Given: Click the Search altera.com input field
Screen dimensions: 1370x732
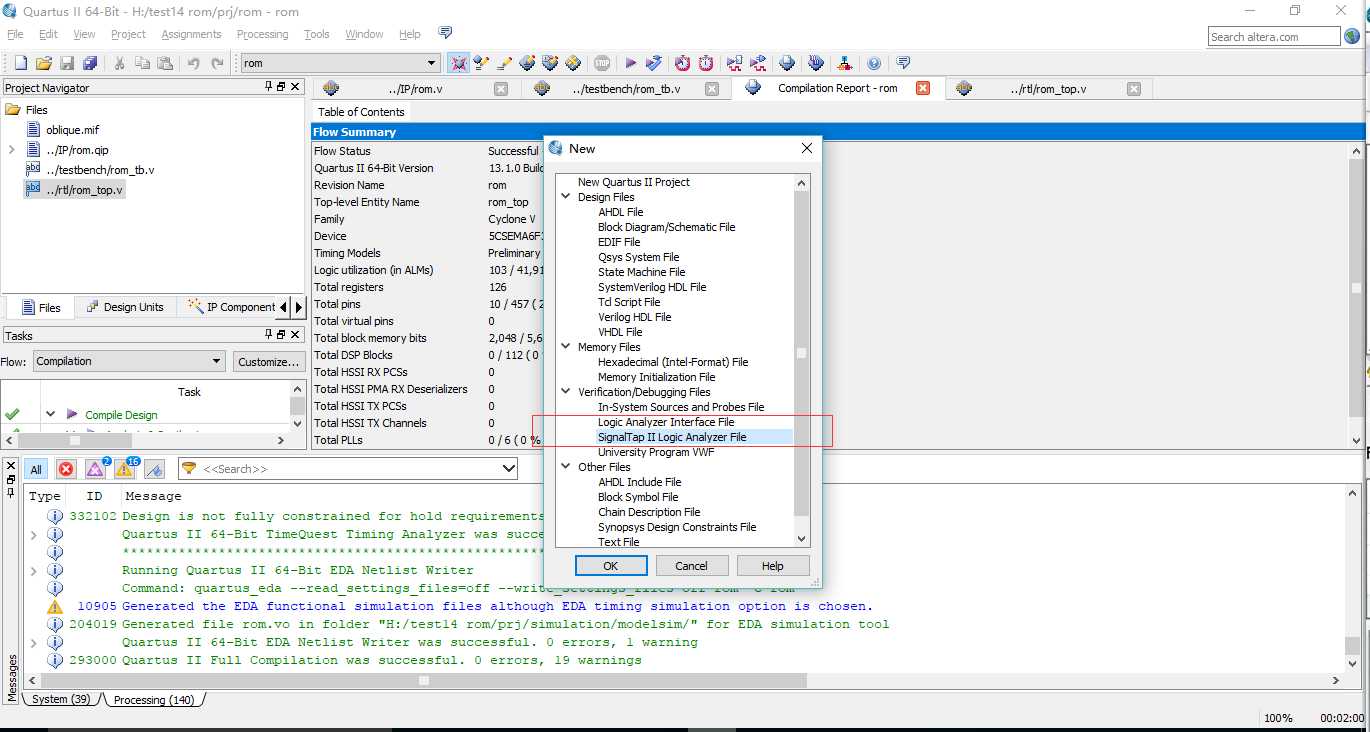Looking at the screenshot, I should [x=1274, y=36].
